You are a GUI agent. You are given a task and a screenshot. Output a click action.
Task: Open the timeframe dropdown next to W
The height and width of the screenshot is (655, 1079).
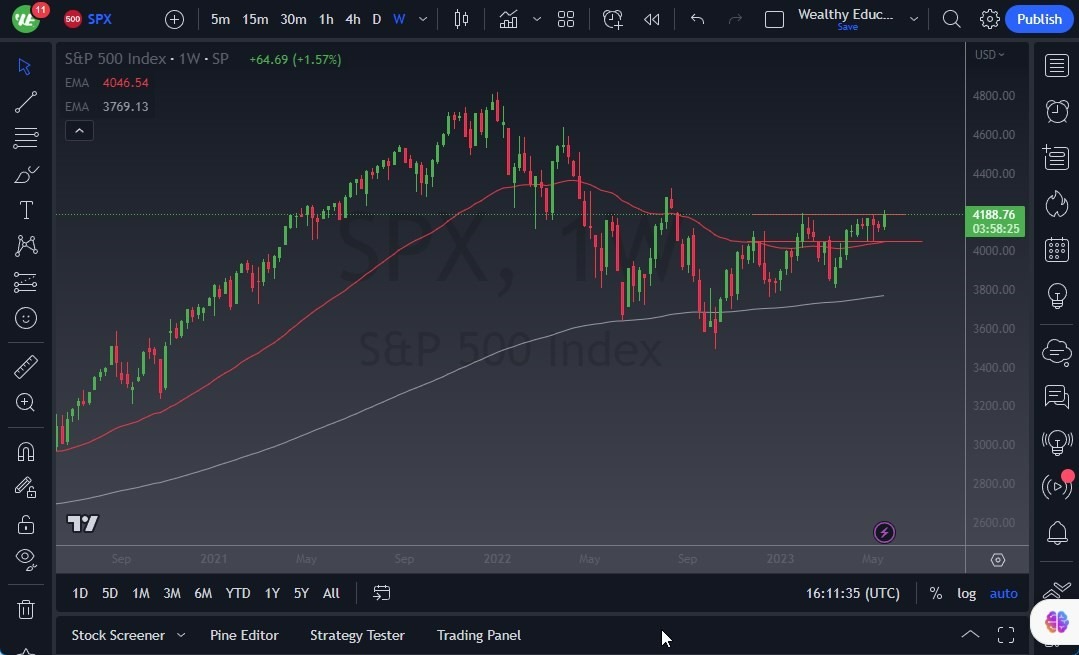click(x=421, y=19)
